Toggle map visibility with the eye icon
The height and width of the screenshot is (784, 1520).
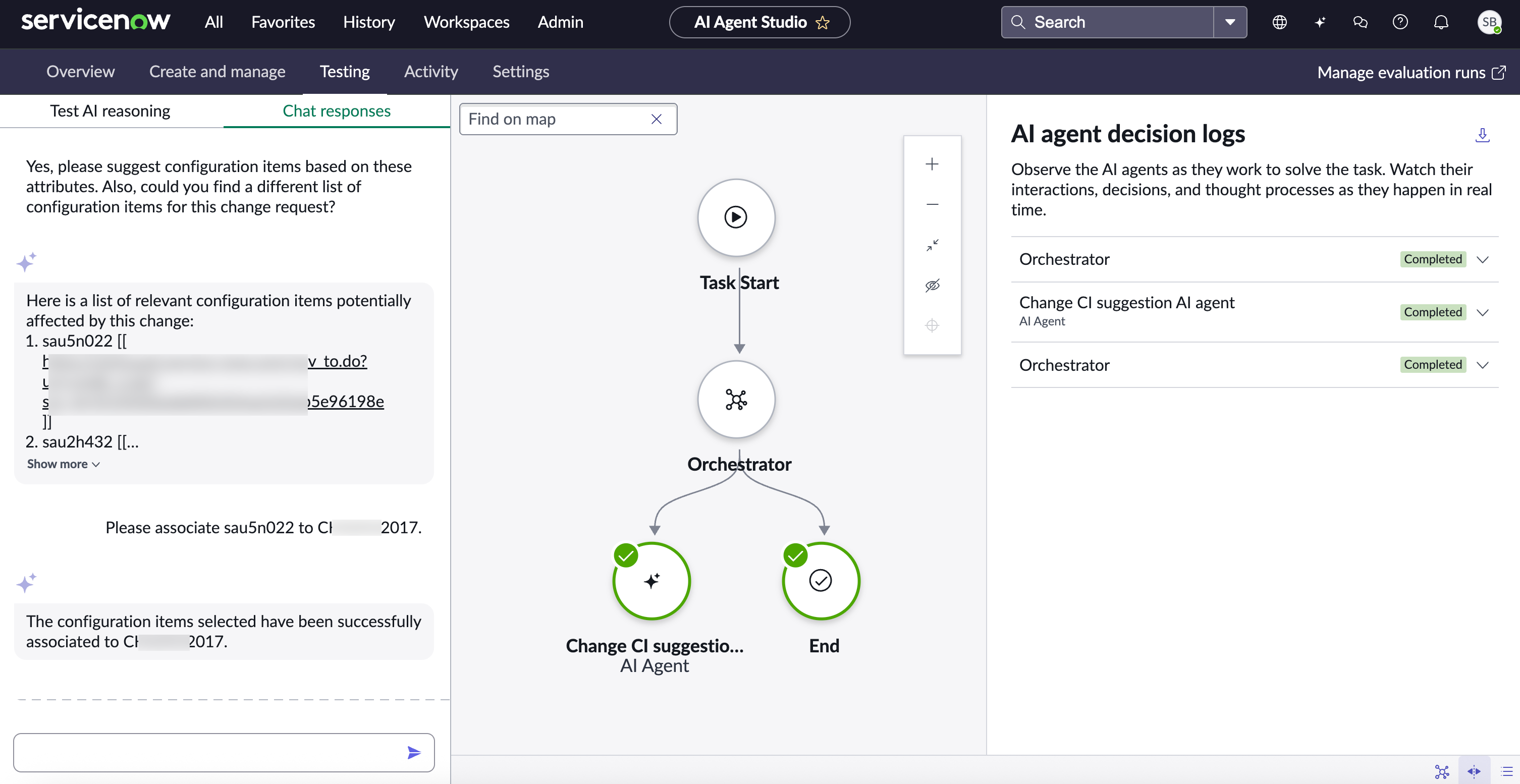(x=932, y=285)
